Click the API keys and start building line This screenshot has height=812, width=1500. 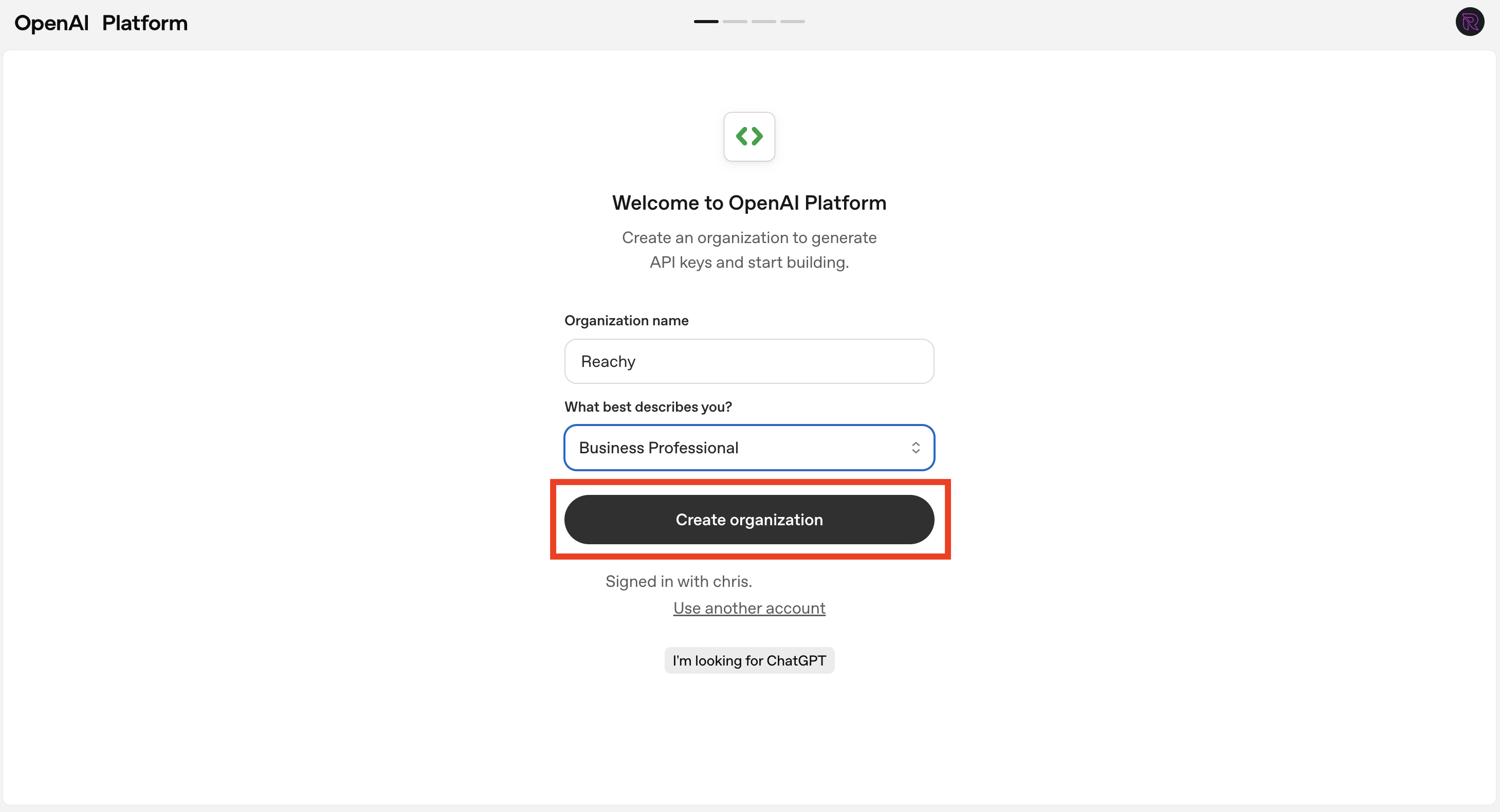[749, 263]
